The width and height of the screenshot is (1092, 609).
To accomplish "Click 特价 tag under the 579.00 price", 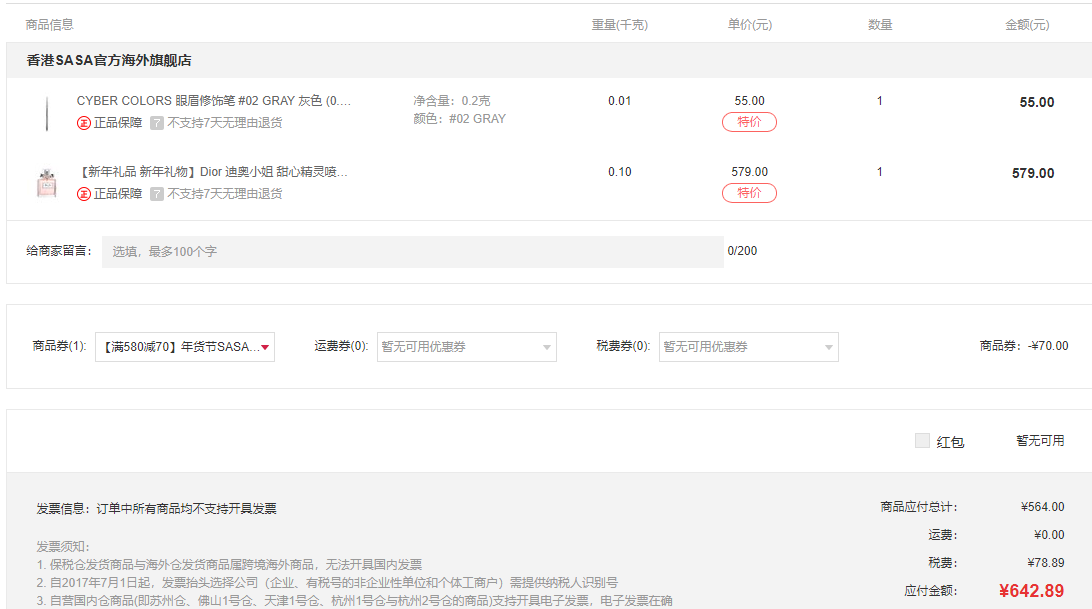I will [749, 193].
